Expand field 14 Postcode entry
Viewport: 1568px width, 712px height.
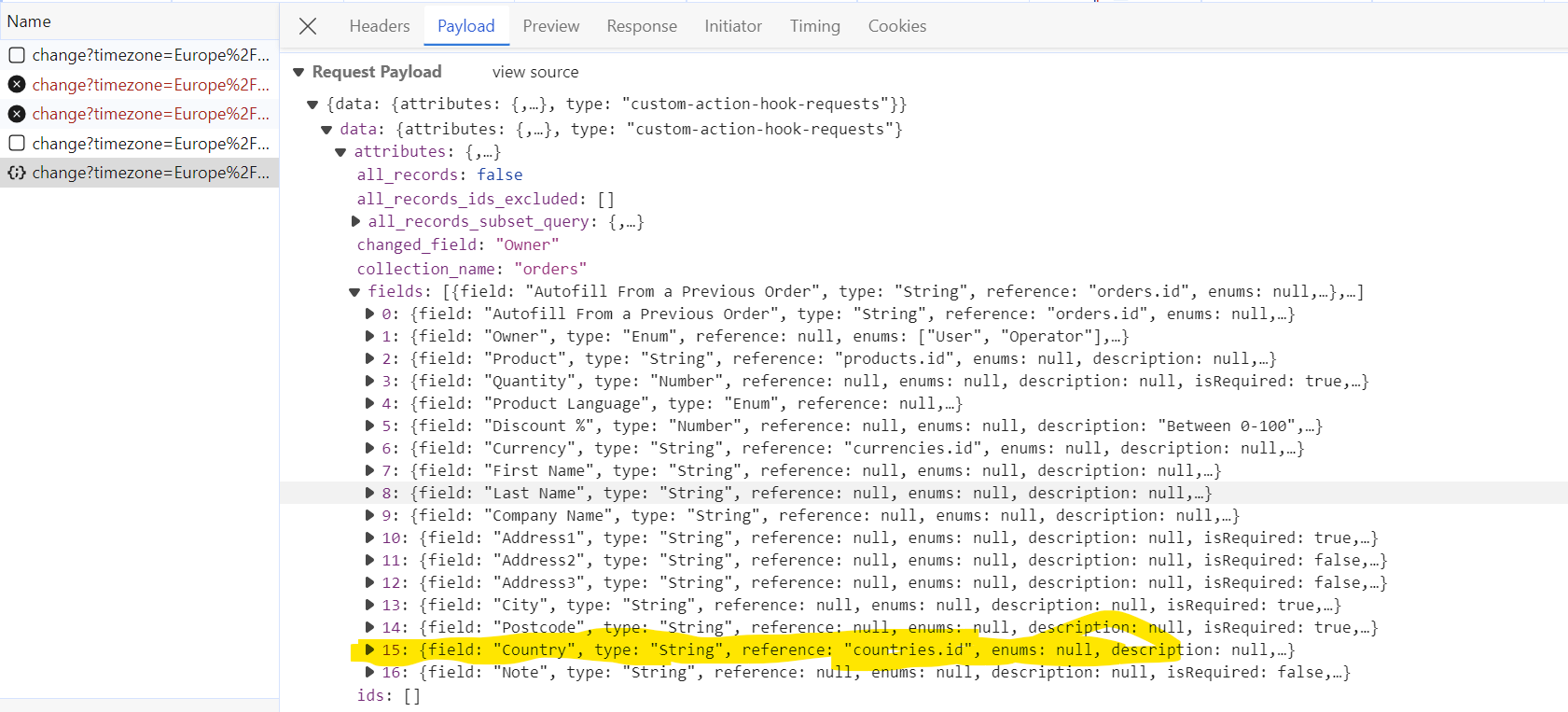(369, 627)
